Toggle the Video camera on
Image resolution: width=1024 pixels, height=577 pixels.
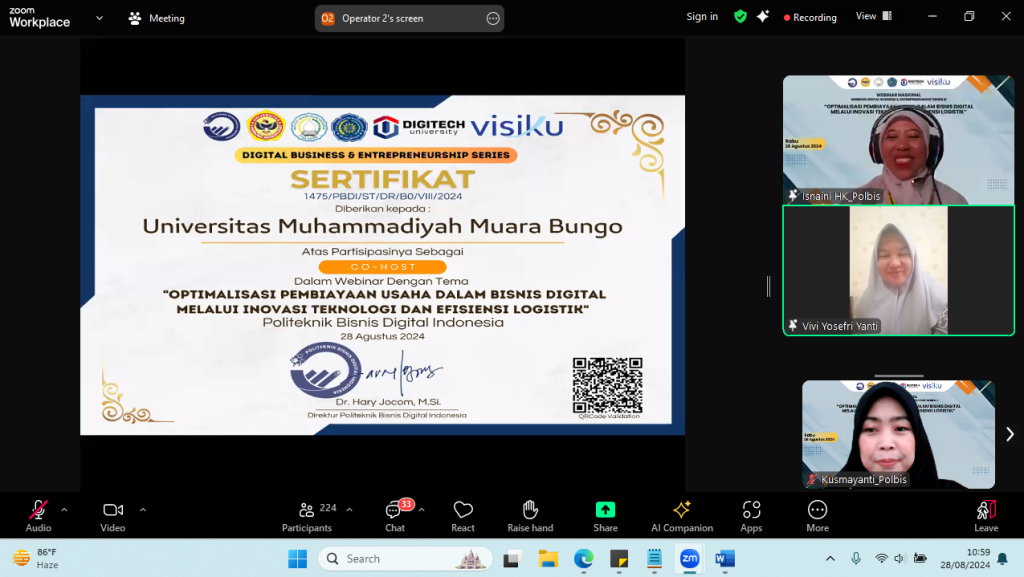point(113,515)
